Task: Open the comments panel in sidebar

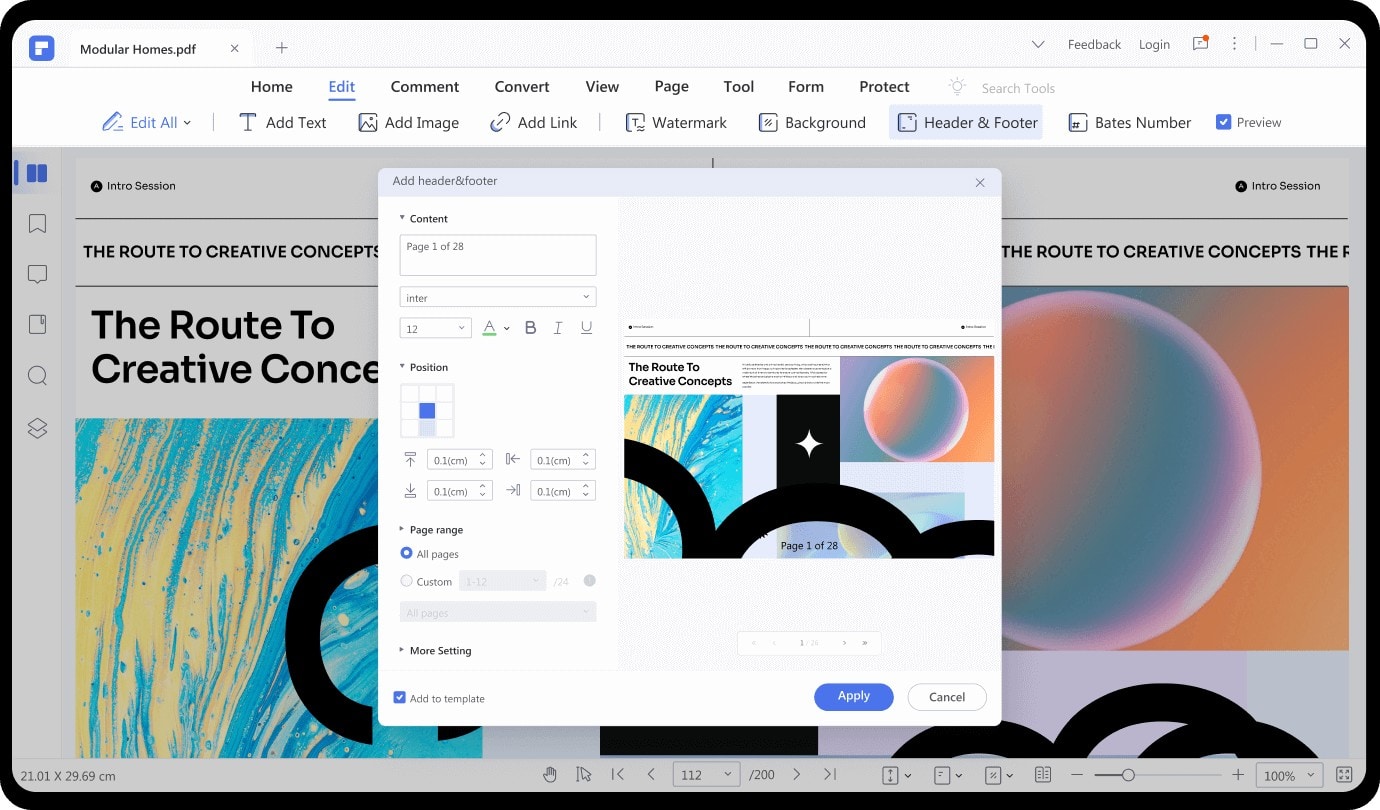Action: point(37,274)
